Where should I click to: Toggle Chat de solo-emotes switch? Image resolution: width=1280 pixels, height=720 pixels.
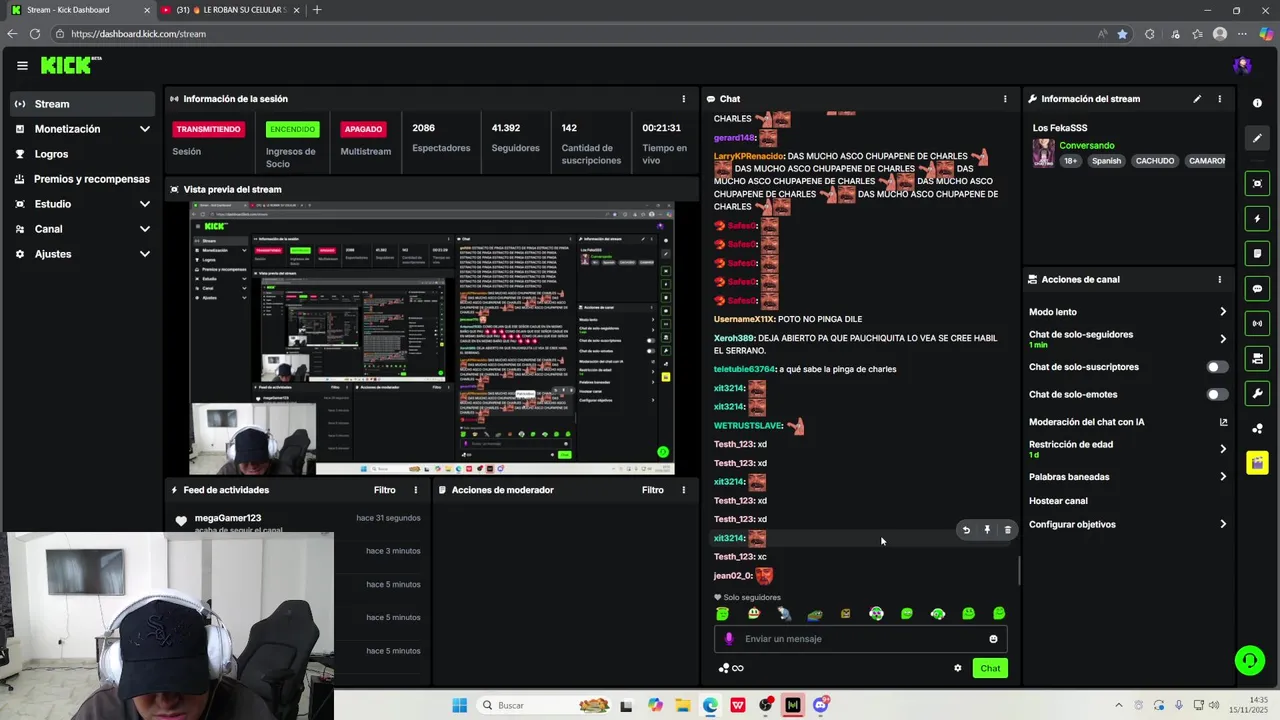(1216, 394)
